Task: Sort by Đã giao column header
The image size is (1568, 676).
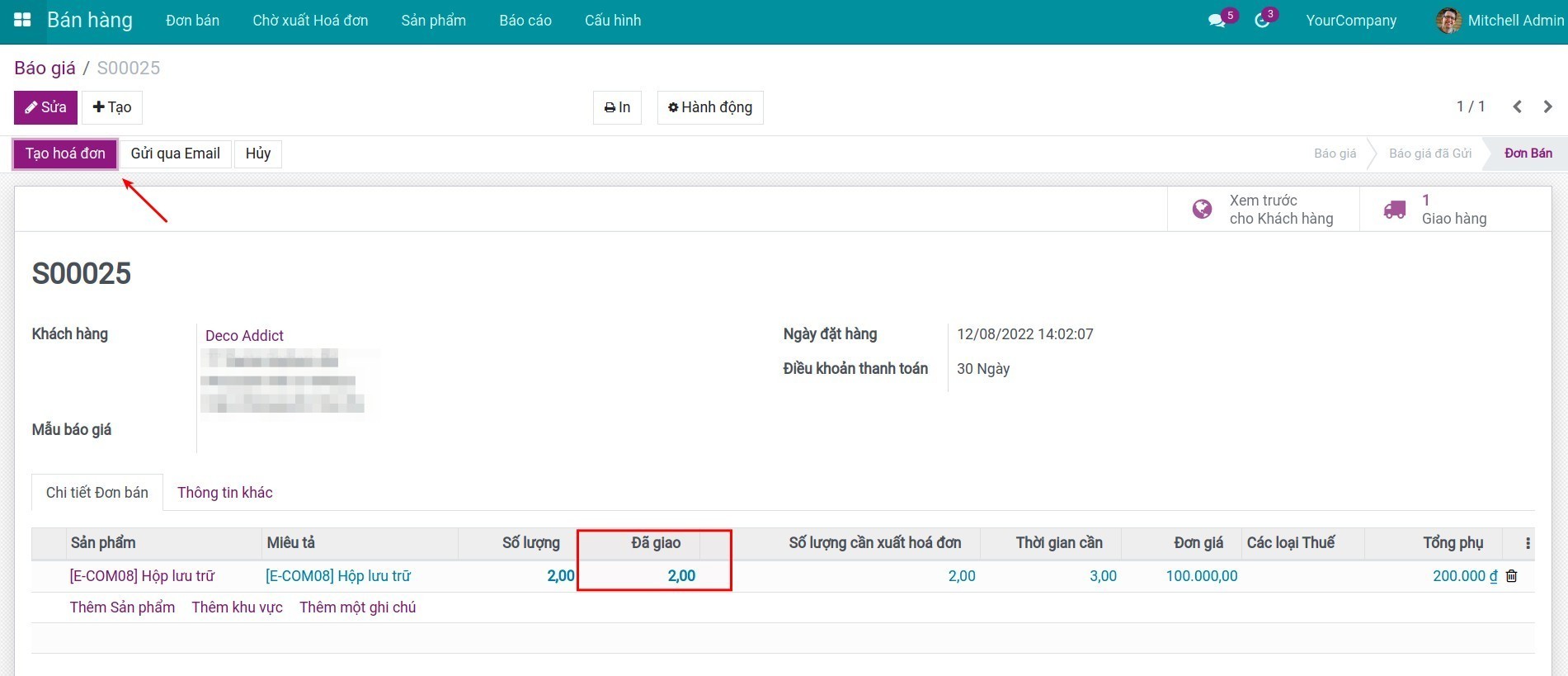Action: (639, 543)
